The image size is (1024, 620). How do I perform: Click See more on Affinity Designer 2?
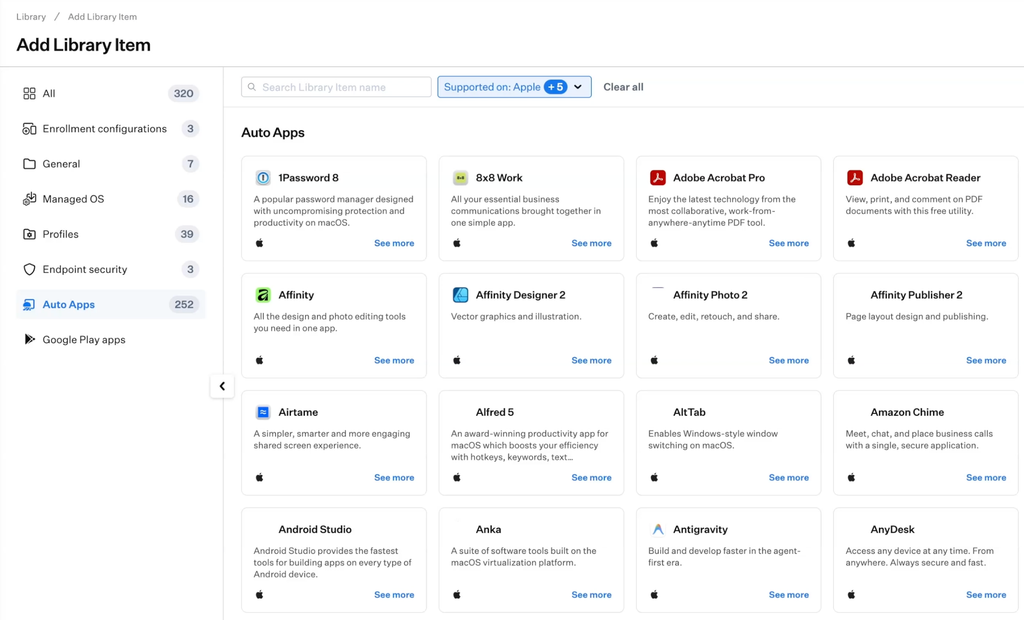pyautogui.click(x=591, y=360)
